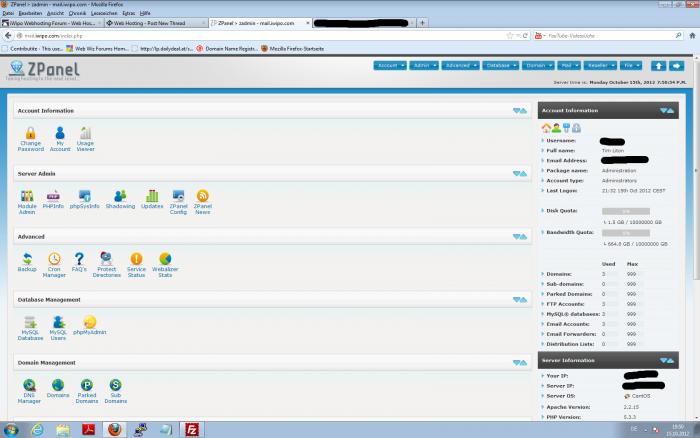Image resolution: width=700 pixels, height=438 pixels.
Task: Click the padlock icon in sidebar
Action: 576,128
